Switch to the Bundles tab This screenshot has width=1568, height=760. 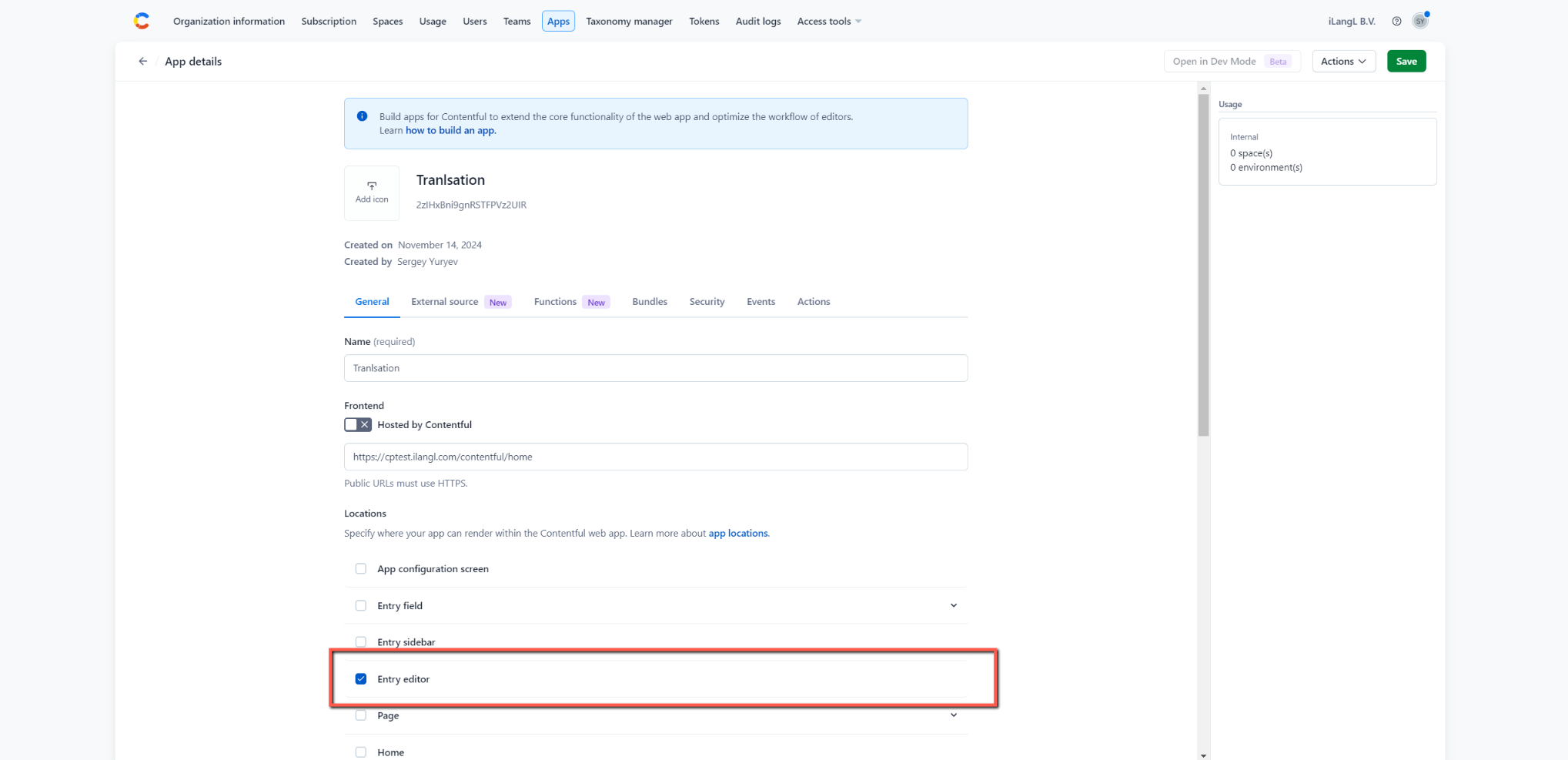[x=650, y=302]
